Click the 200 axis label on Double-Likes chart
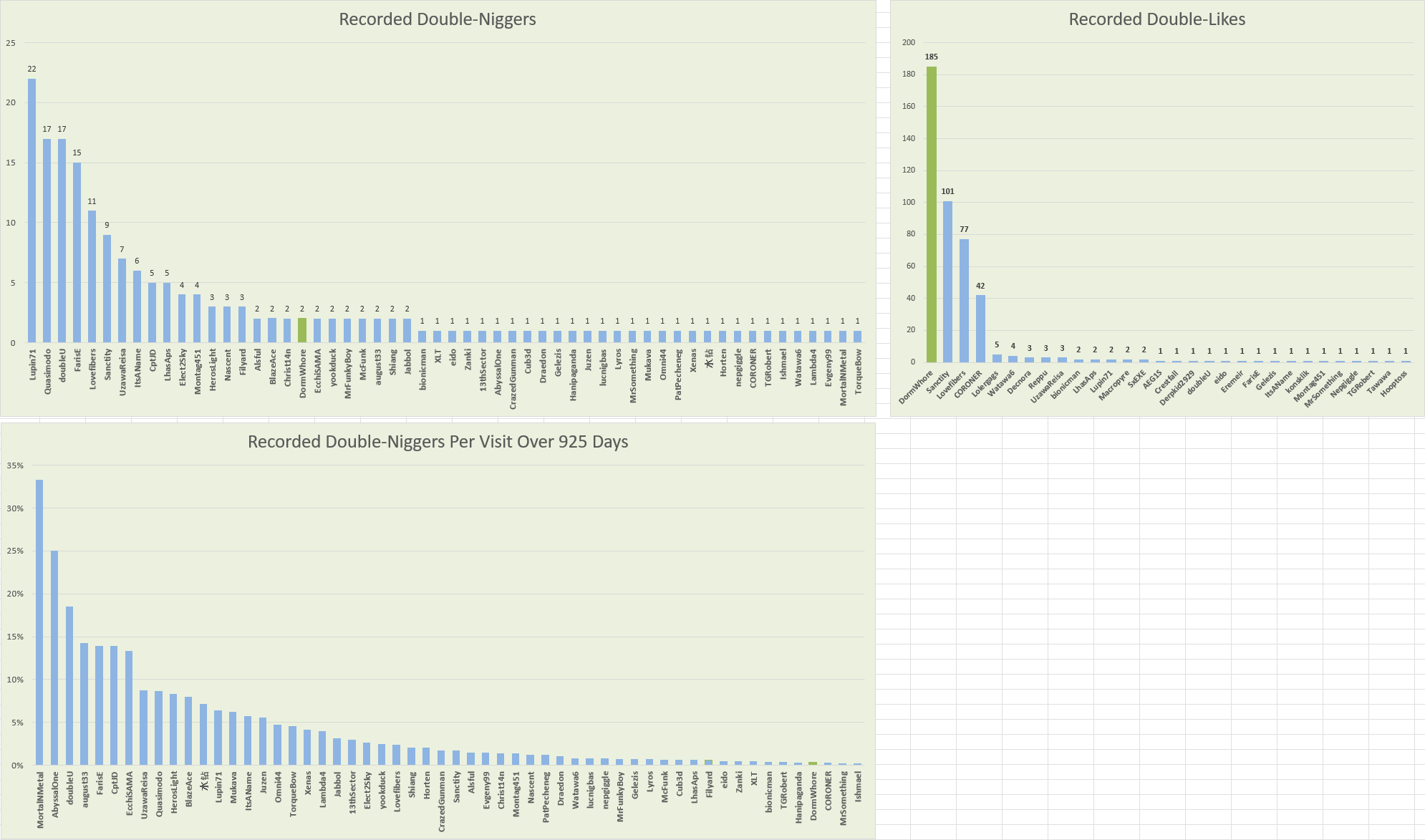The height and width of the screenshot is (840, 1425). (x=908, y=42)
